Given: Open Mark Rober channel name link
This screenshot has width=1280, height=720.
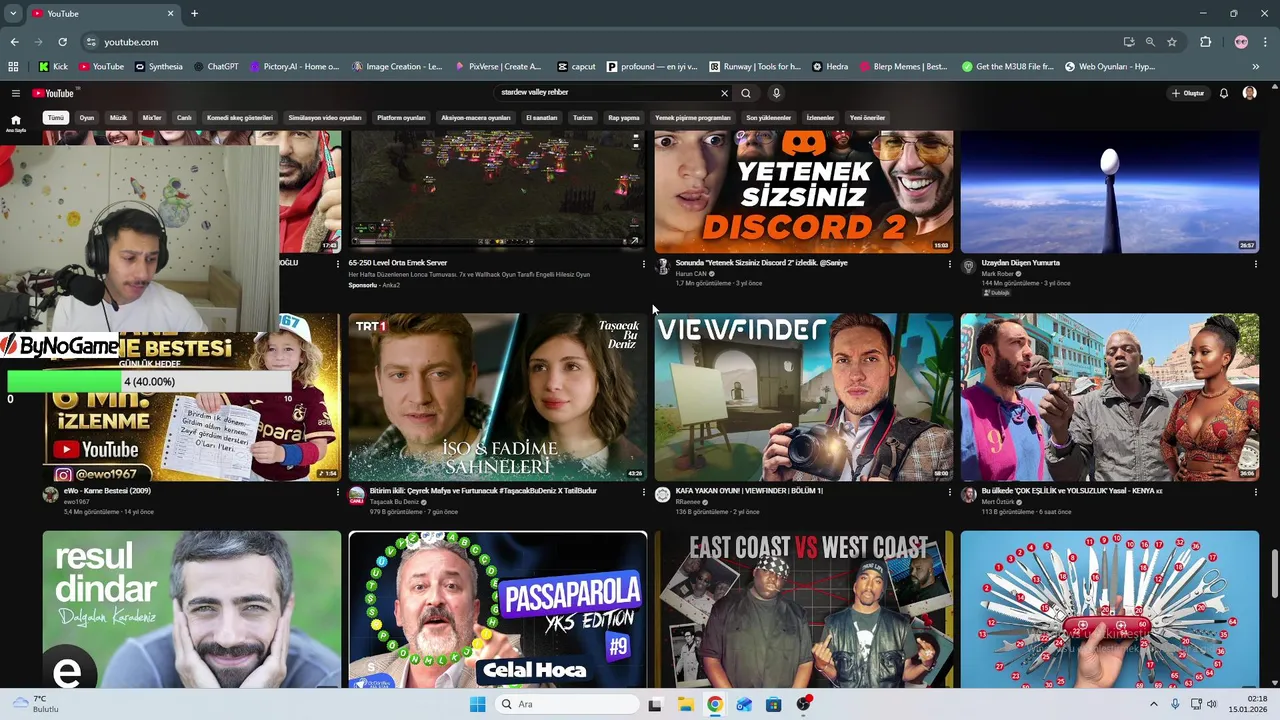Looking at the screenshot, I should pyautogui.click(x=997, y=273).
